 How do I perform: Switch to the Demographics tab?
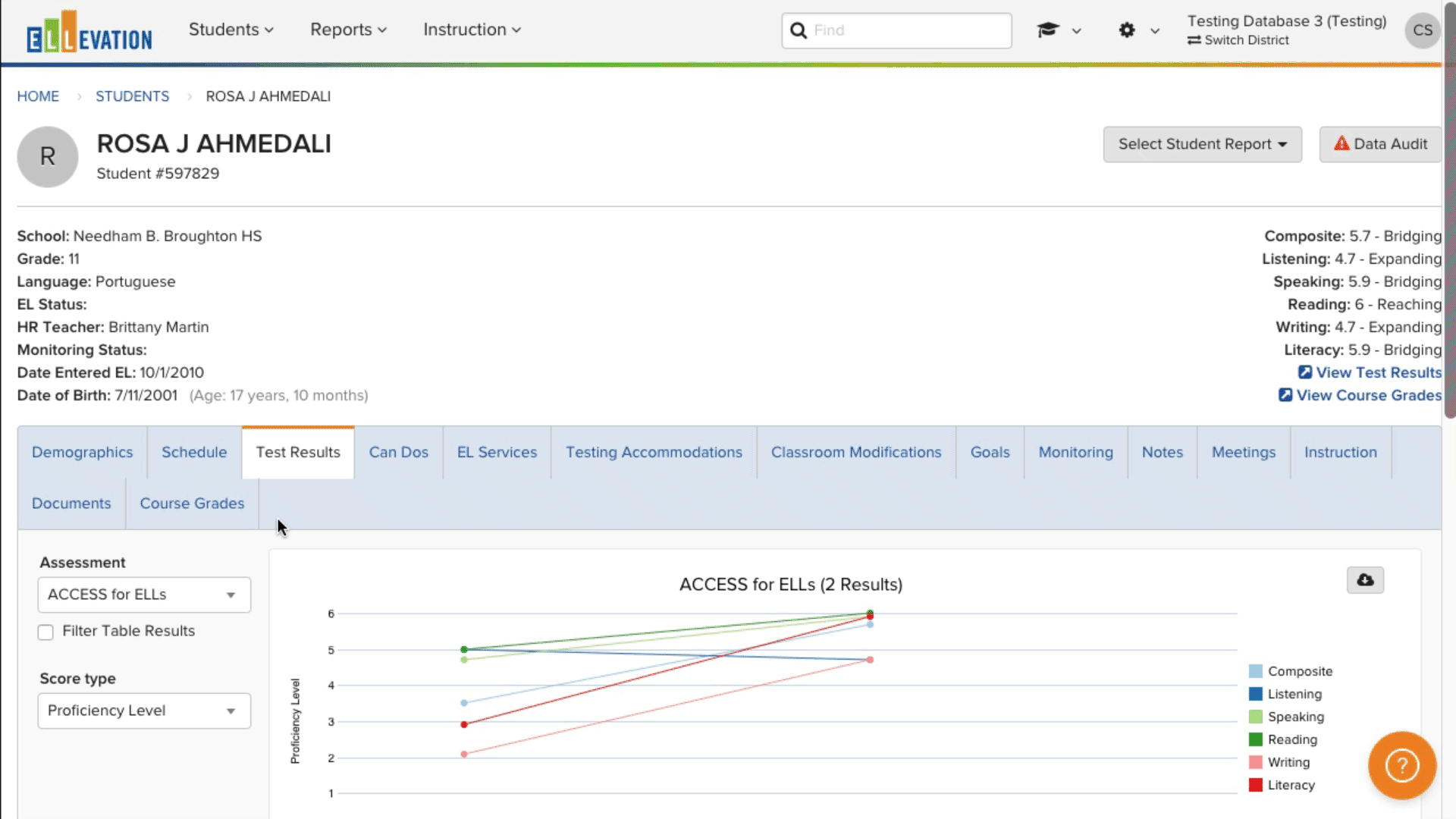coord(83,452)
